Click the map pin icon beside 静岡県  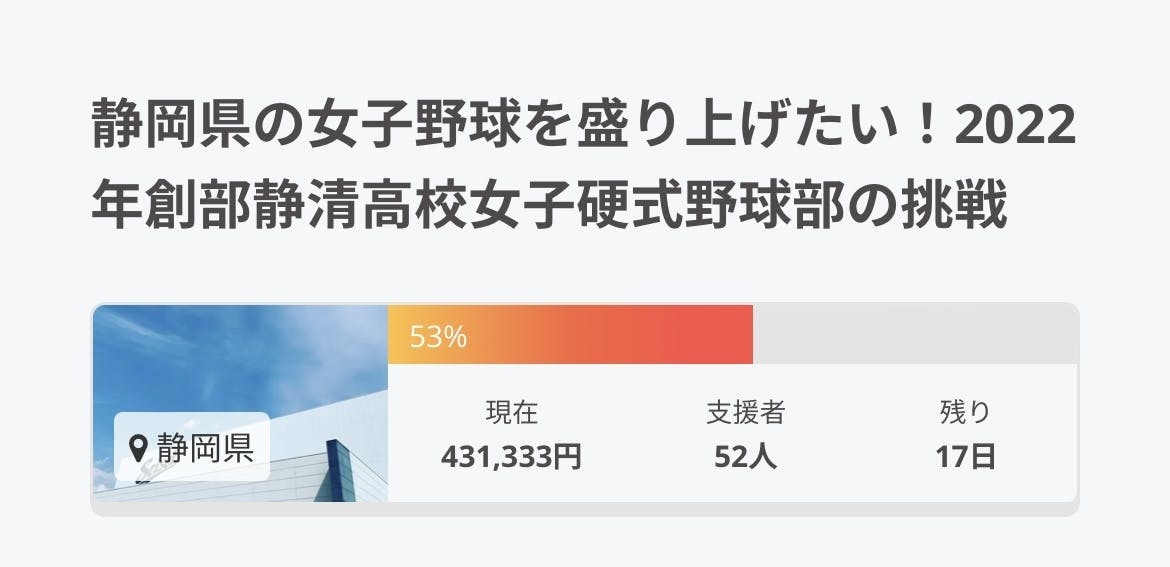pos(139,446)
